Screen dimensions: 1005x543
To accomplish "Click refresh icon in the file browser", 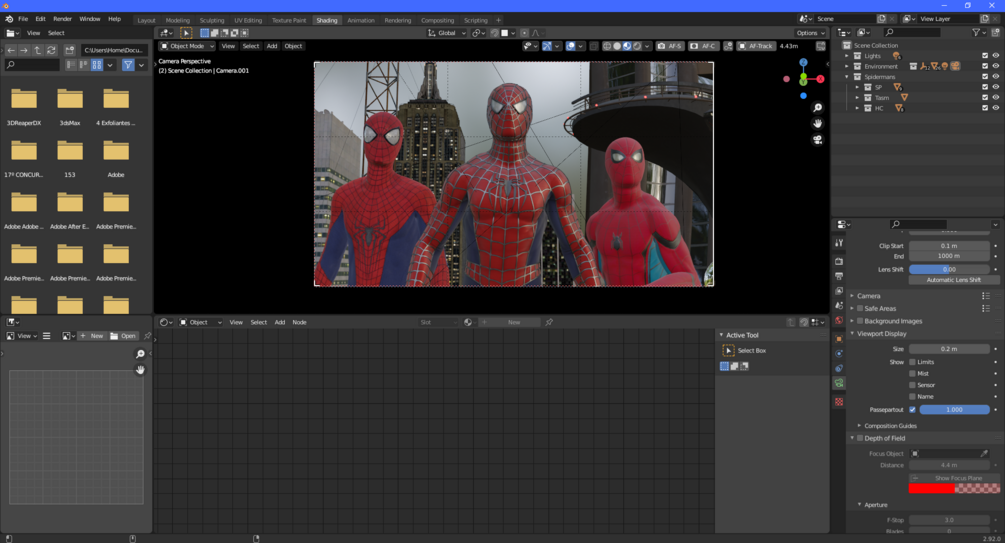I will [x=51, y=50].
